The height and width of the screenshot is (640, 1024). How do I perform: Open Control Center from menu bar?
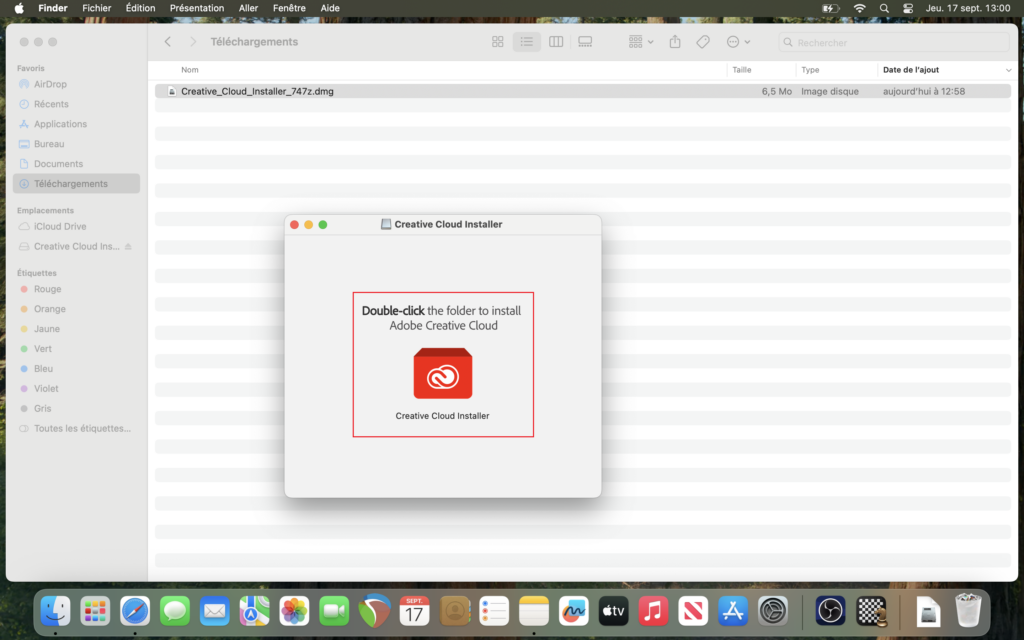(x=908, y=8)
